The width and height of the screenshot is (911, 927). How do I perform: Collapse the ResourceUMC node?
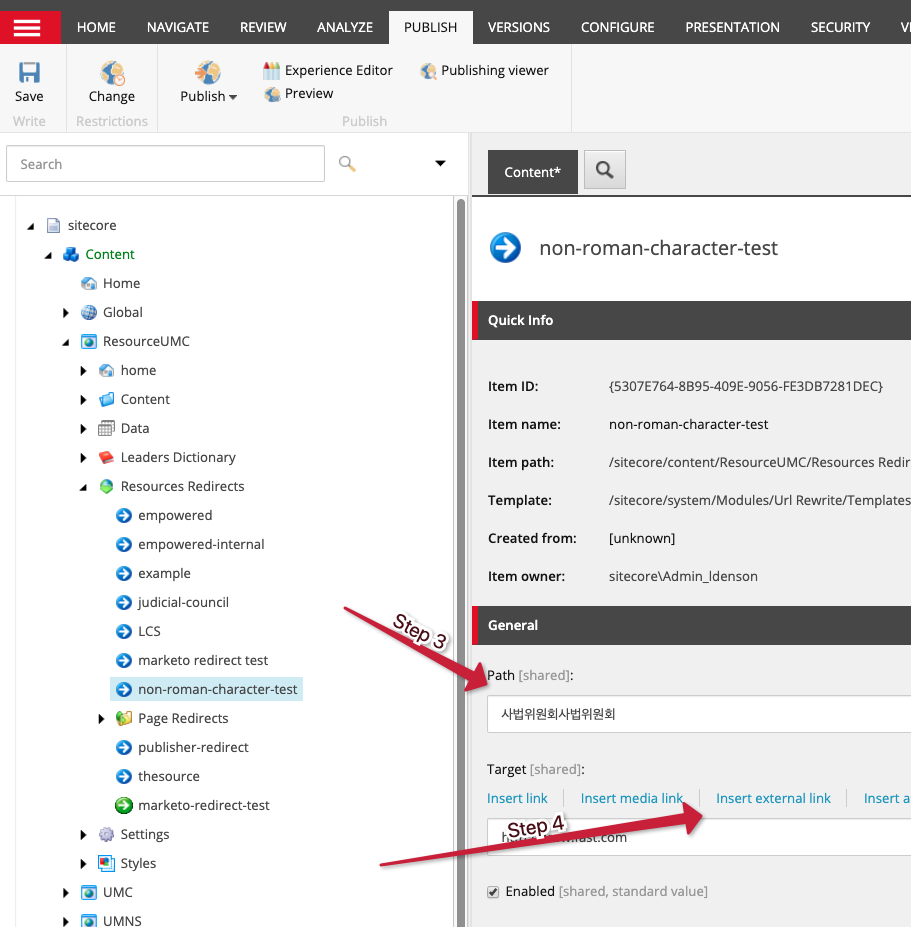[x=66, y=342]
